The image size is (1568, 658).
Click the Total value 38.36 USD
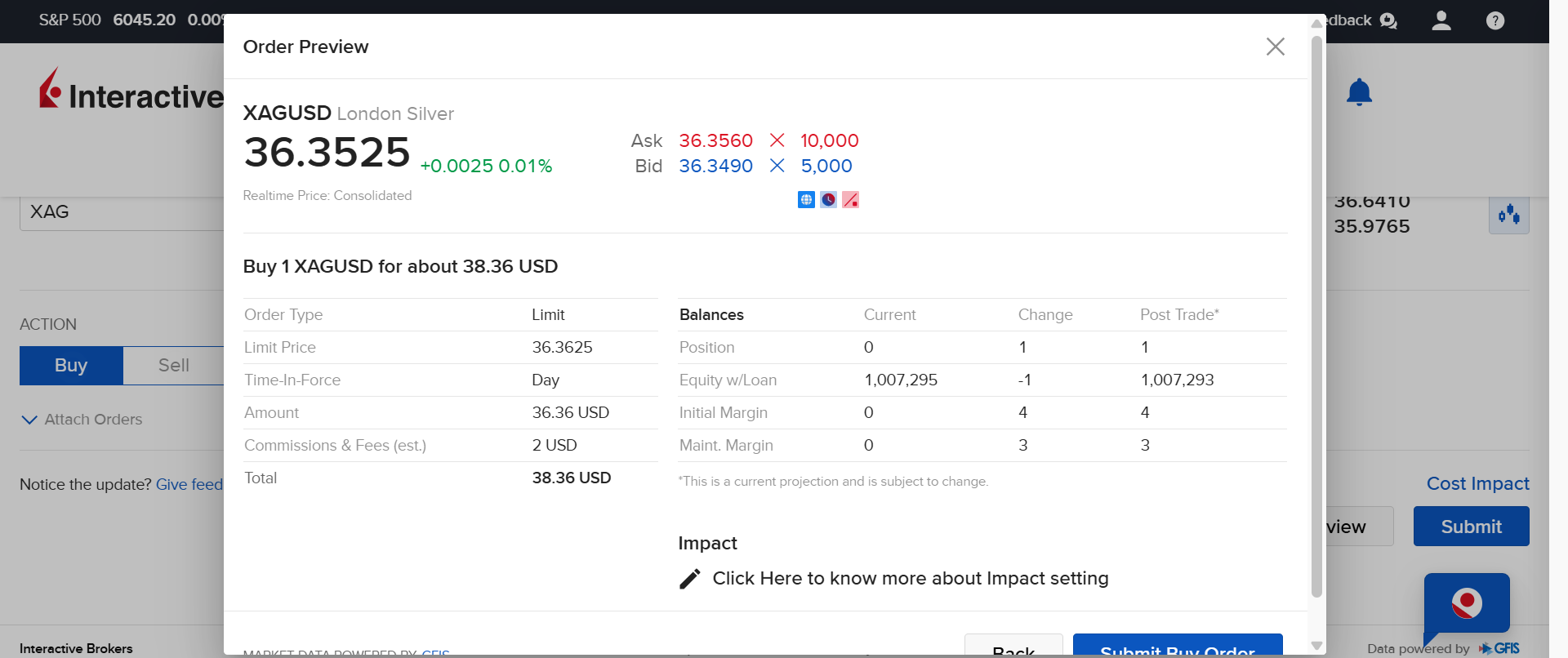571,478
